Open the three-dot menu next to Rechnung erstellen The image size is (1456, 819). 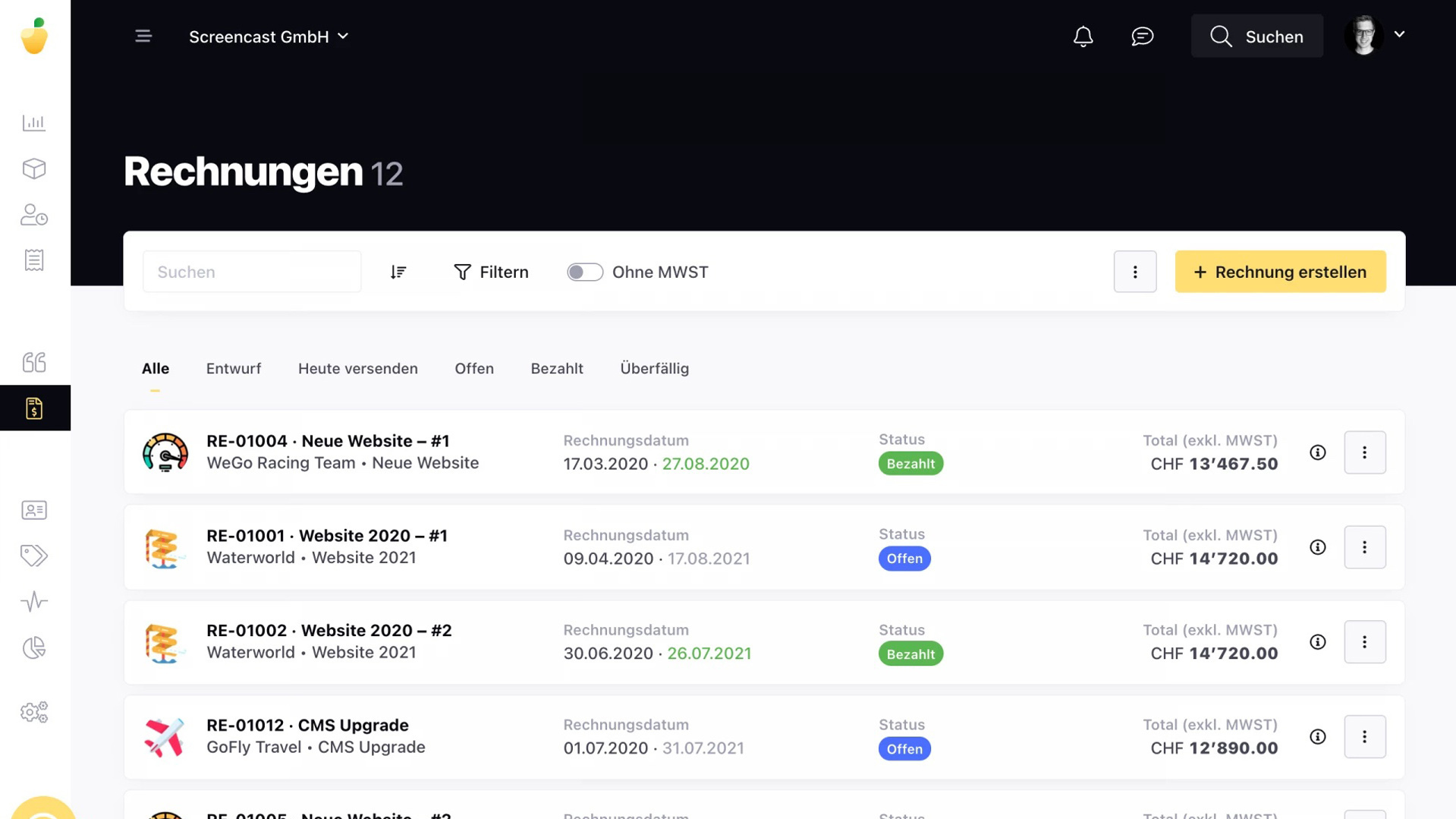pos(1135,272)
